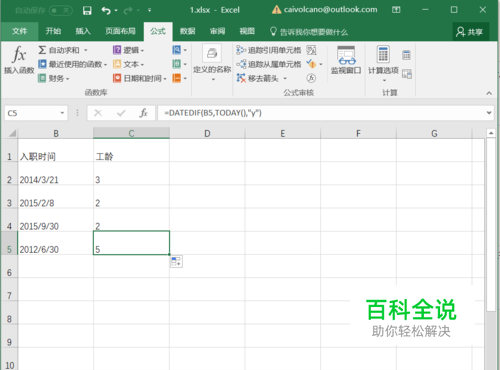500x370 pixels.
Task: Open the Name Box dropdown arrow
Action: [62, 113]
